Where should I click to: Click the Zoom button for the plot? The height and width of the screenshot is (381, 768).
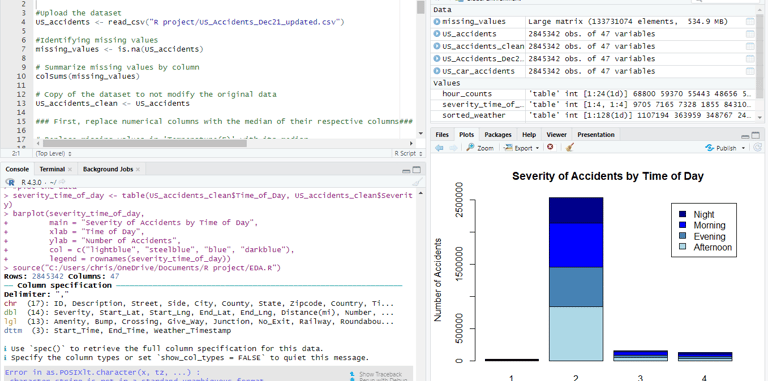(480, 147)
